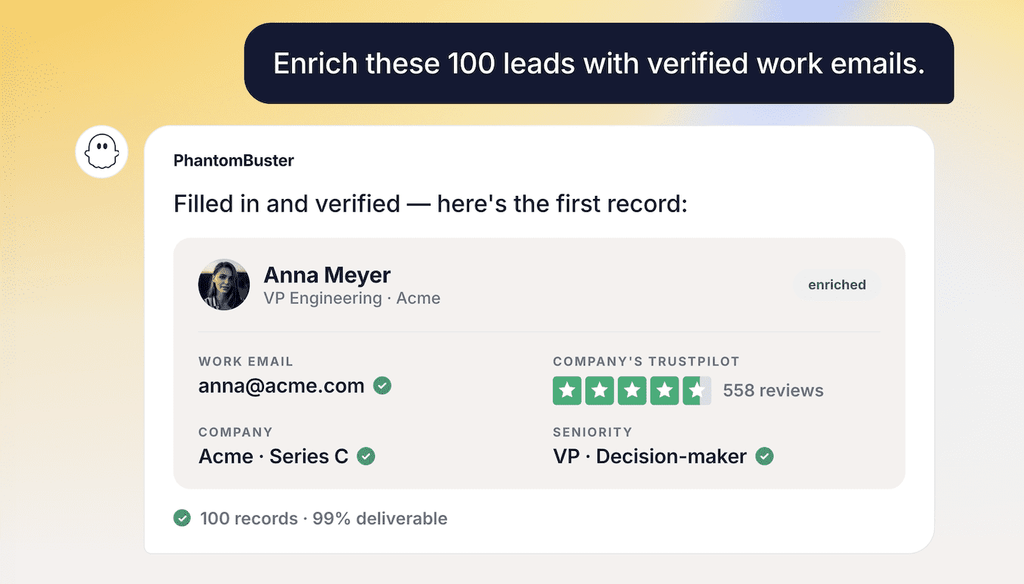Click the 'Enrich these 100 leads' message bubble

599,63
